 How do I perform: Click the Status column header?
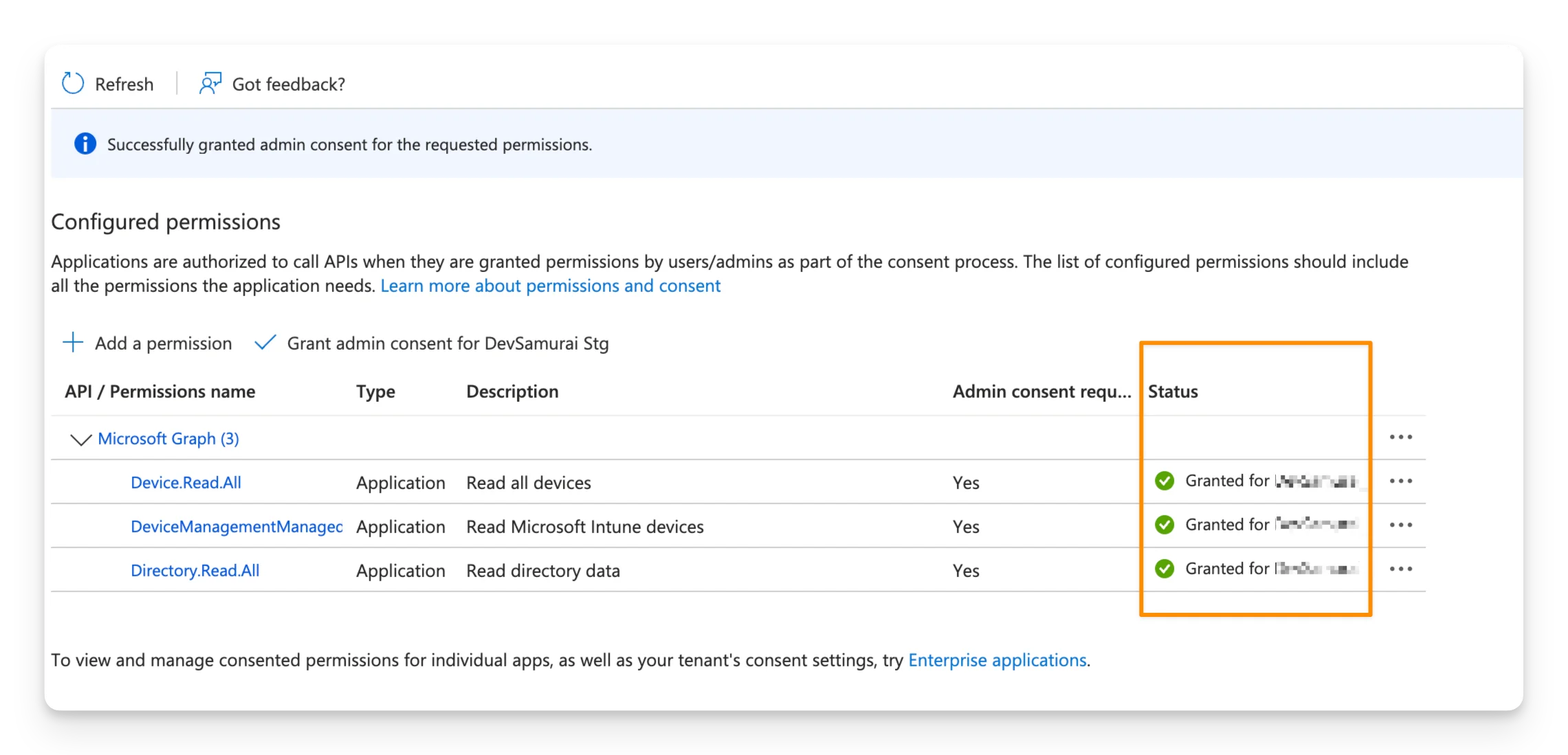(1173, 391)
